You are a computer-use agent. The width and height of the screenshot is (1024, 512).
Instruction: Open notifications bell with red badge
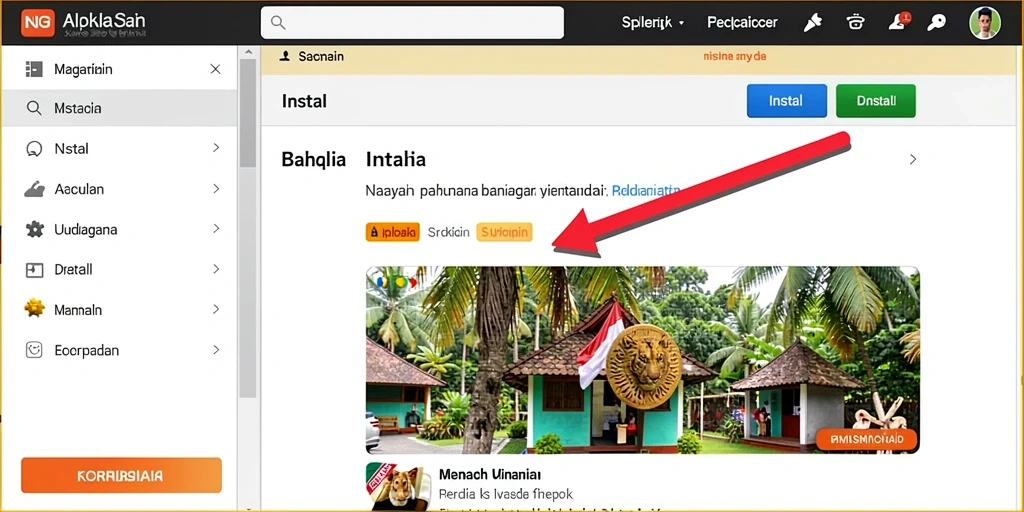tap(897, 22)
